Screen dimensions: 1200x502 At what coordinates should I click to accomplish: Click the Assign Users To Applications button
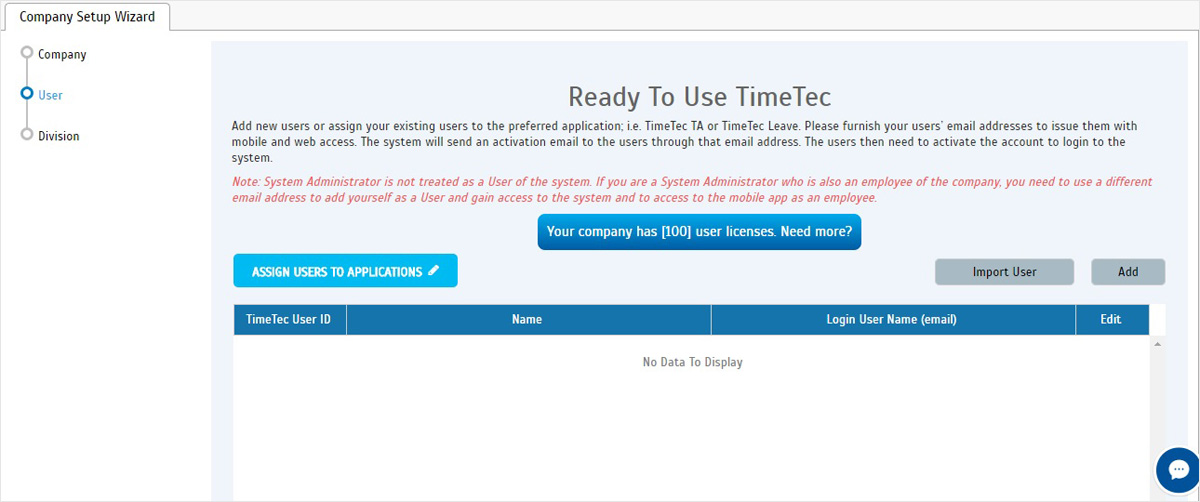(x=345, y=271)
